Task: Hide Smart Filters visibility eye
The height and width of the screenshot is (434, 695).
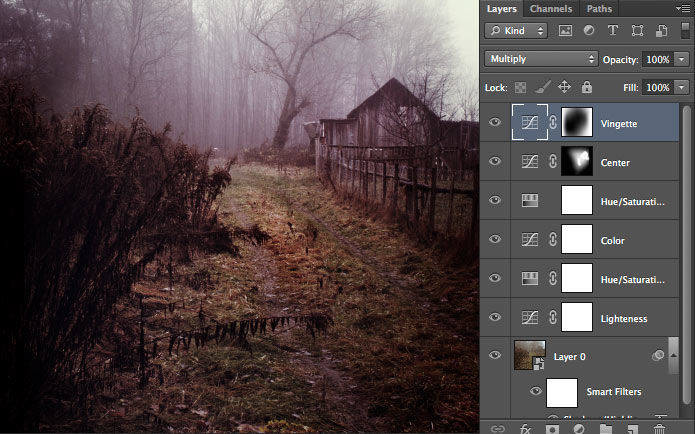Action: coord(536,391)
